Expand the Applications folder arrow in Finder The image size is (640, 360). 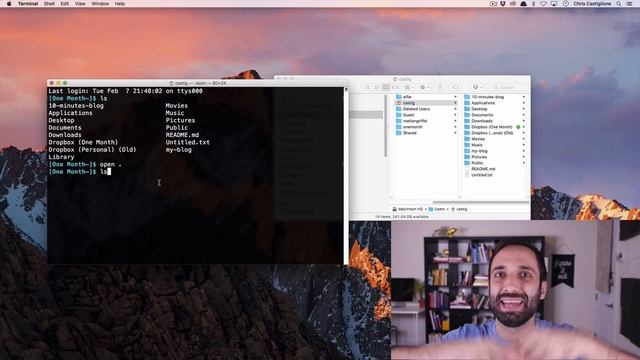524,103
